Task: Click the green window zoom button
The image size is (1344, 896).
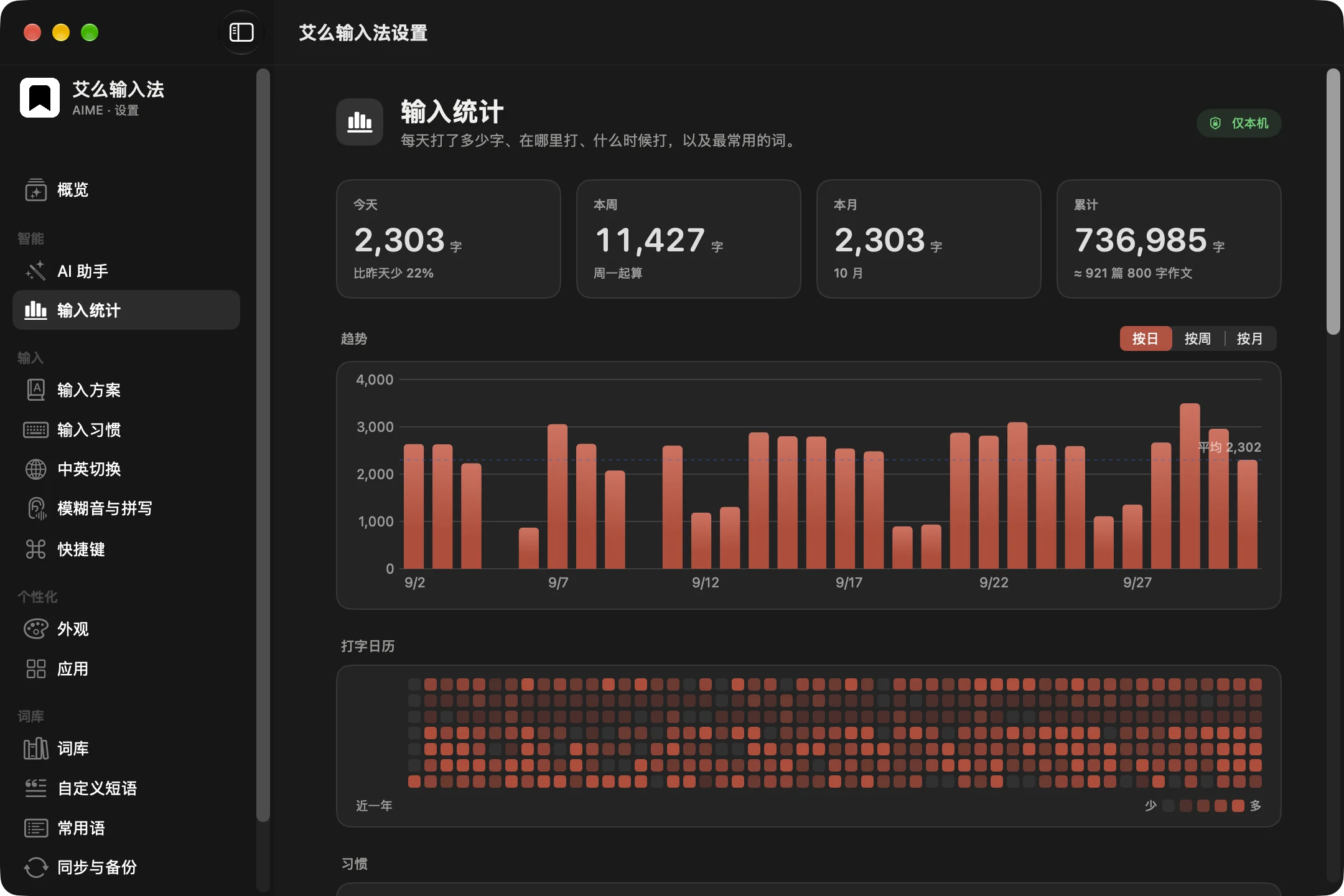Action: coord(90,32)
